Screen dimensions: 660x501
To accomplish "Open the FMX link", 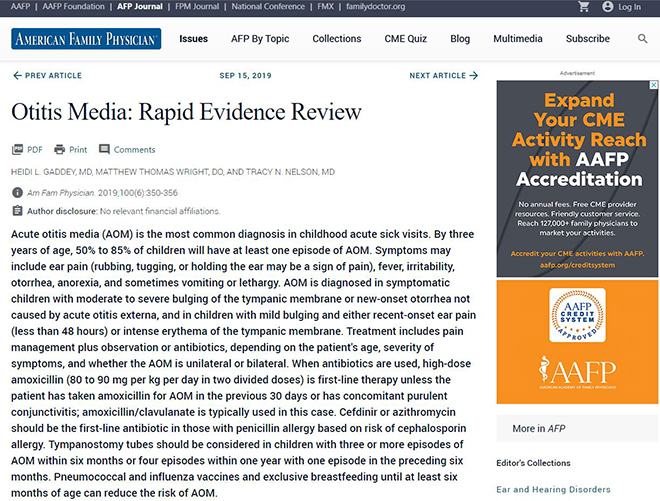I will 325,7.
